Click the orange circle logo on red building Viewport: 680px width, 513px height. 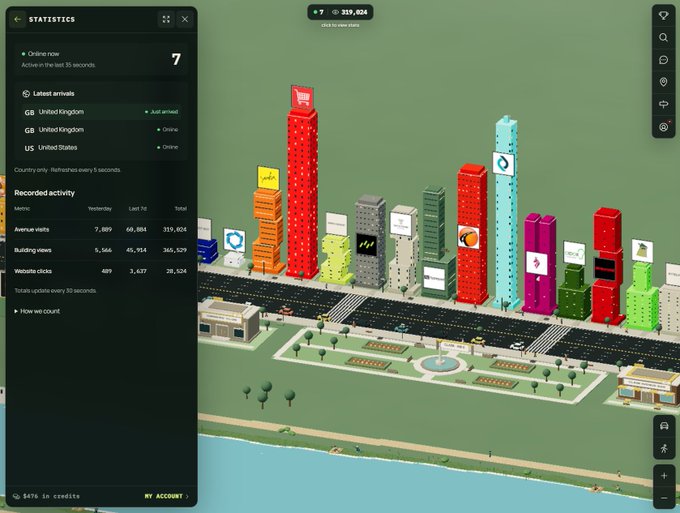[468, 237]
